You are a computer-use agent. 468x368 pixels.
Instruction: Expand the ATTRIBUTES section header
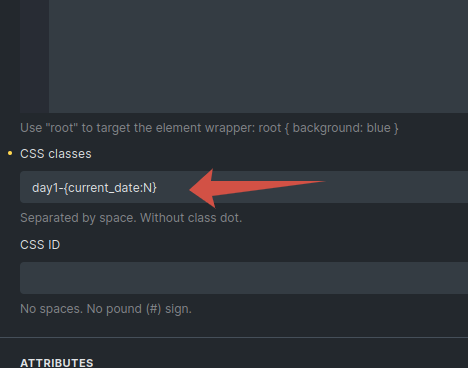click(57, 363)
